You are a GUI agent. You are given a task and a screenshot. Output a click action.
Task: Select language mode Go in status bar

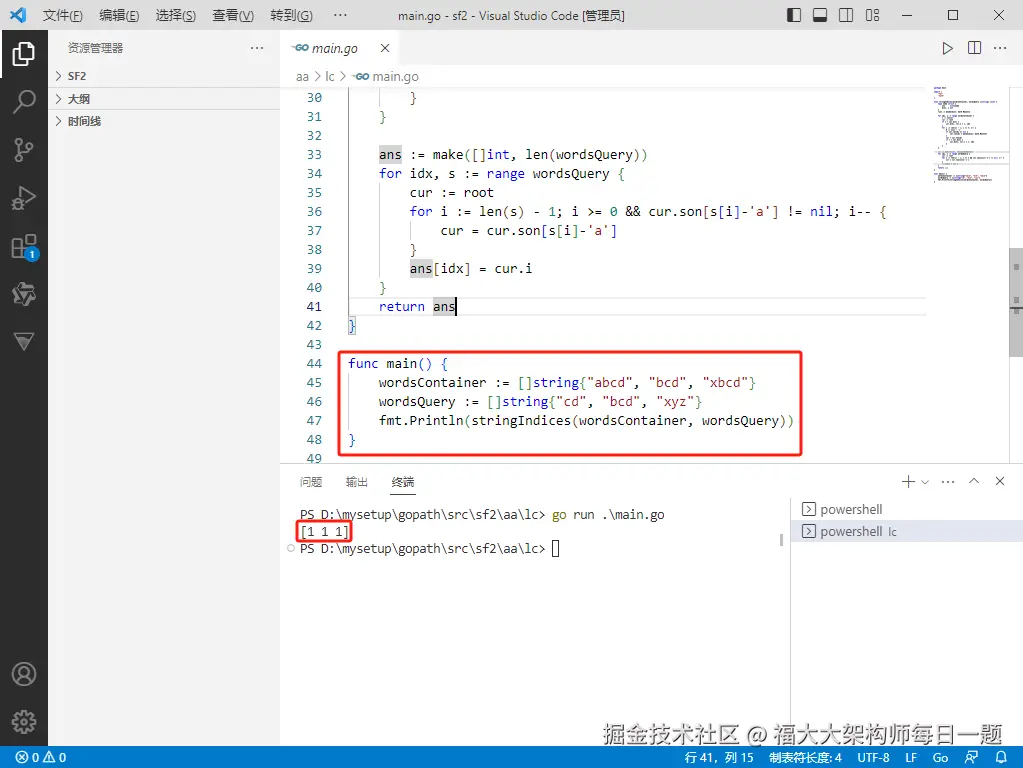pos(939,758)
